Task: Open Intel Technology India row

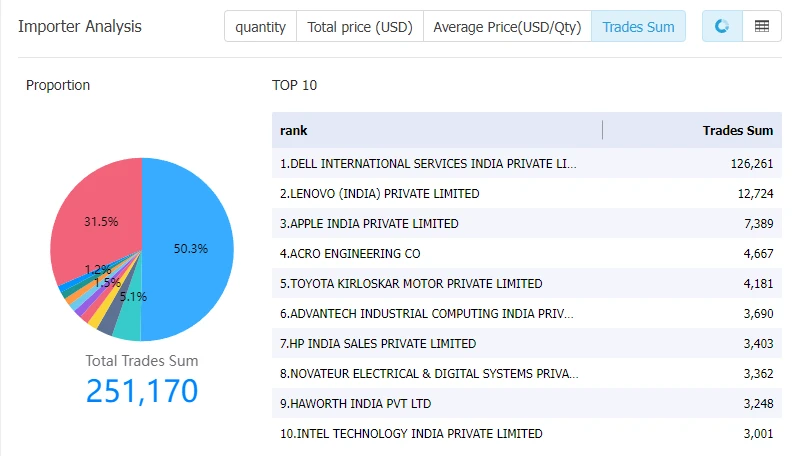Action: point(527,433)
